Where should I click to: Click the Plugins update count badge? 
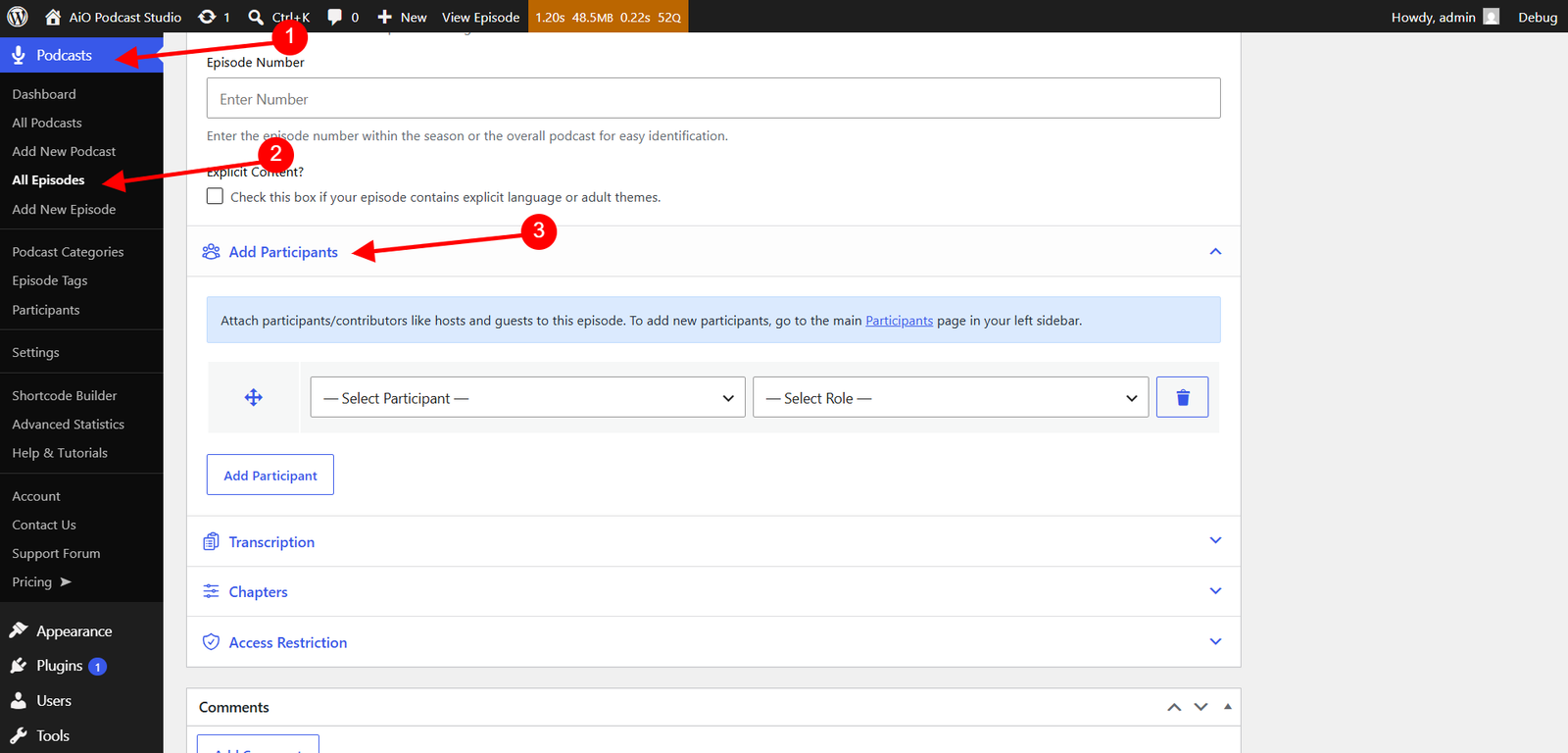click(x=97, y=667)
